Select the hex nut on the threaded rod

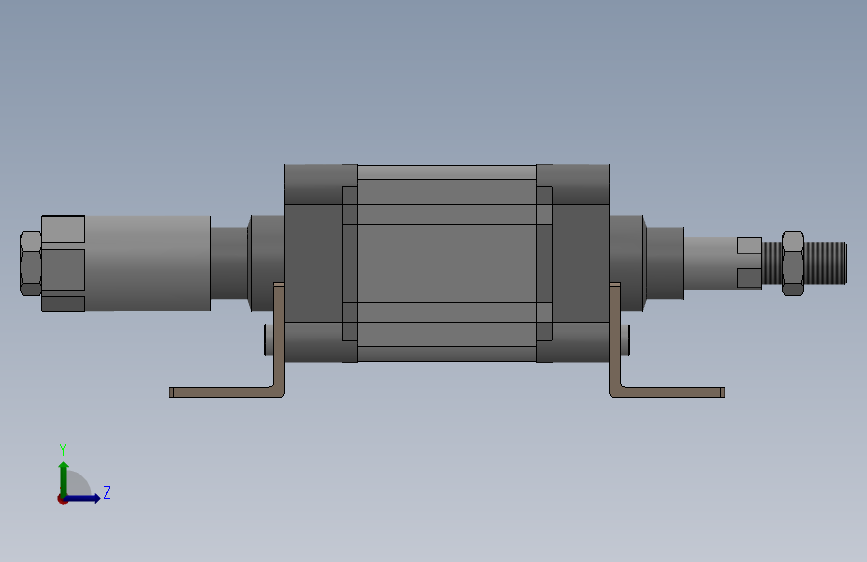[x=793, y=263]
